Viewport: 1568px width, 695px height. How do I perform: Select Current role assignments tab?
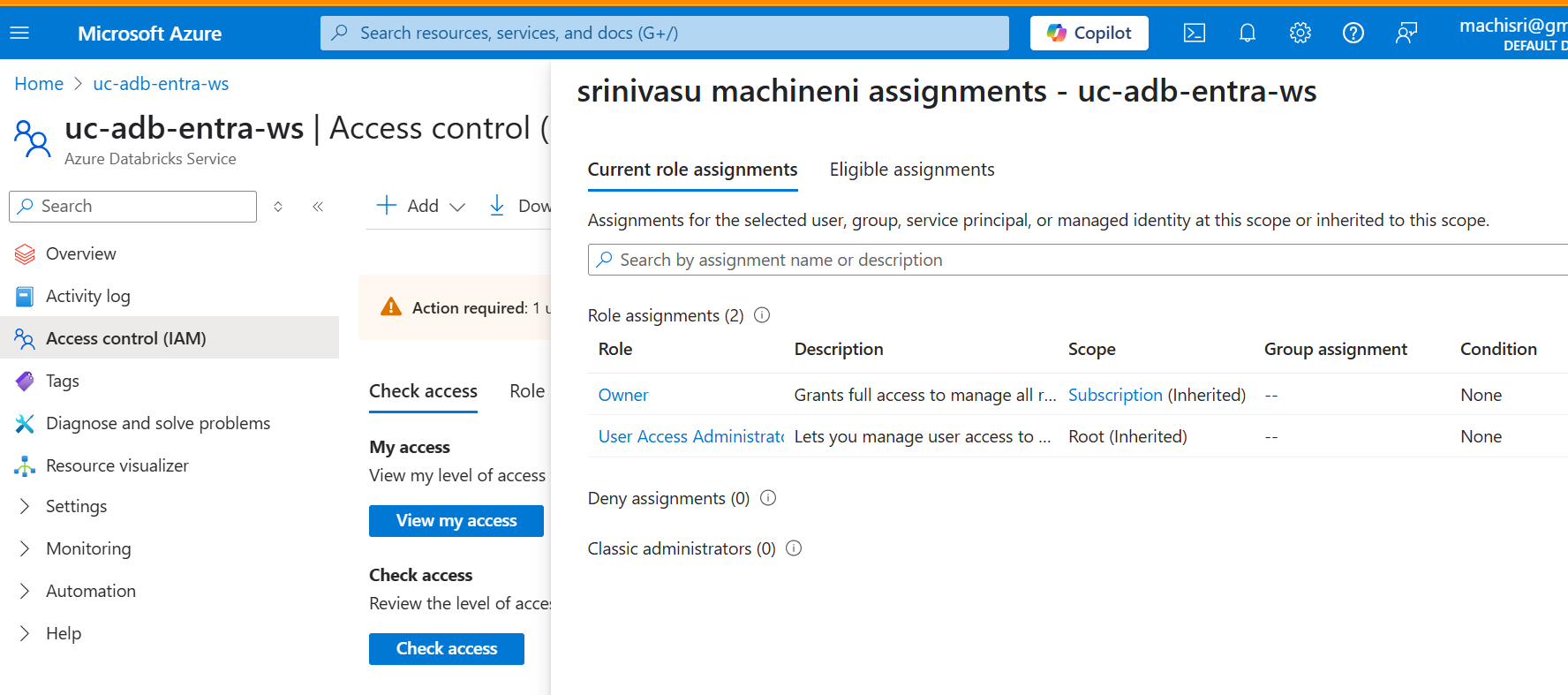[x=692, y=170]
